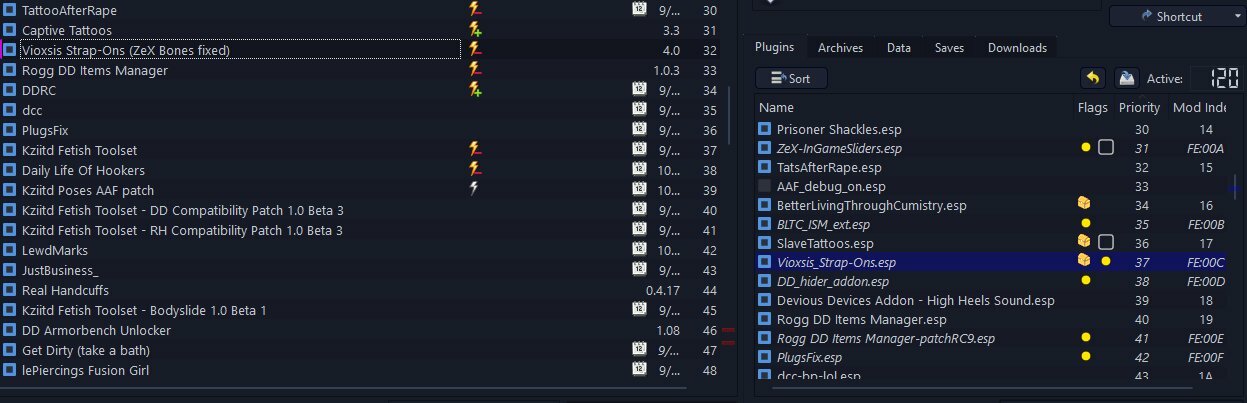This screenshot has height=403, width=1247.
Task: Enable the AAF_debug_on.esp plugin checkbox
Action: click(764, 186)
